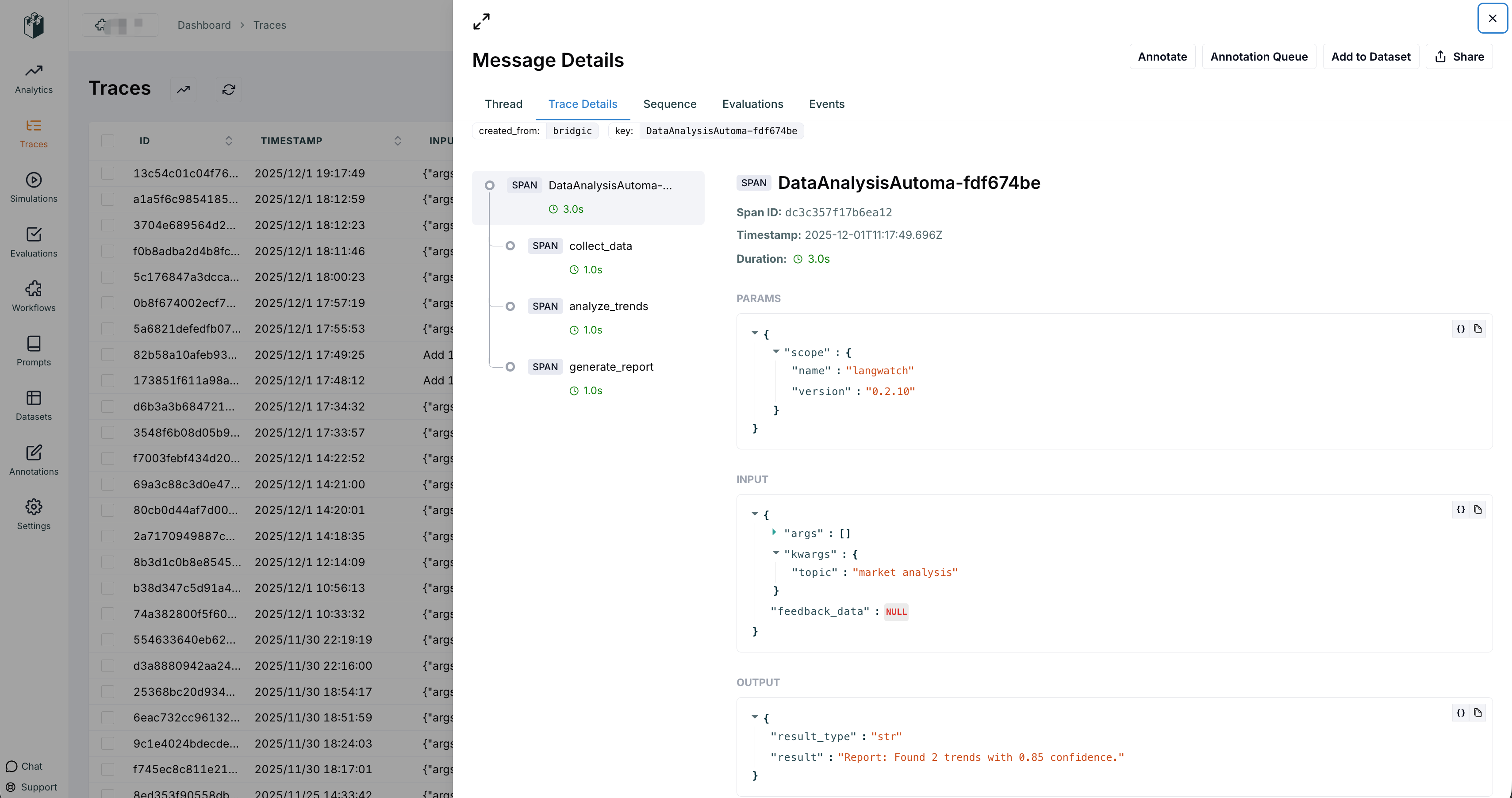Open the Simulations sidebar section
The width and height of the screenshot is (1512, 798).
[x=34, y=187]
